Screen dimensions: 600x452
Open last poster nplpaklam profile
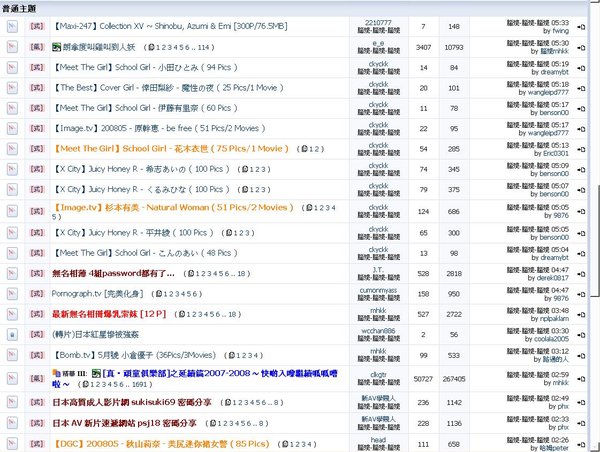(554, 319)
